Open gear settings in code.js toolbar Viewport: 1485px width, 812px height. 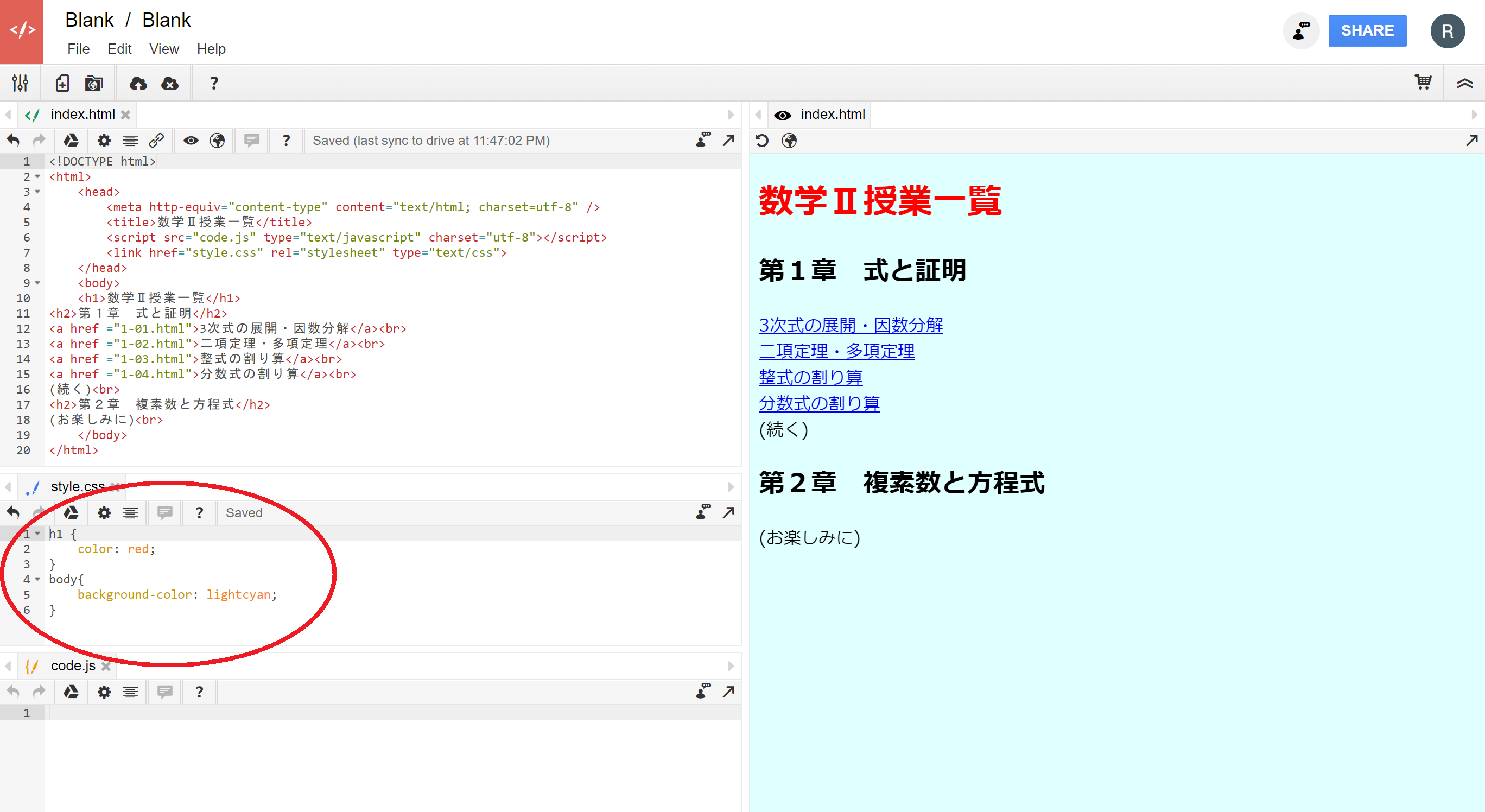pyautogui.click(x=104, y=692)
